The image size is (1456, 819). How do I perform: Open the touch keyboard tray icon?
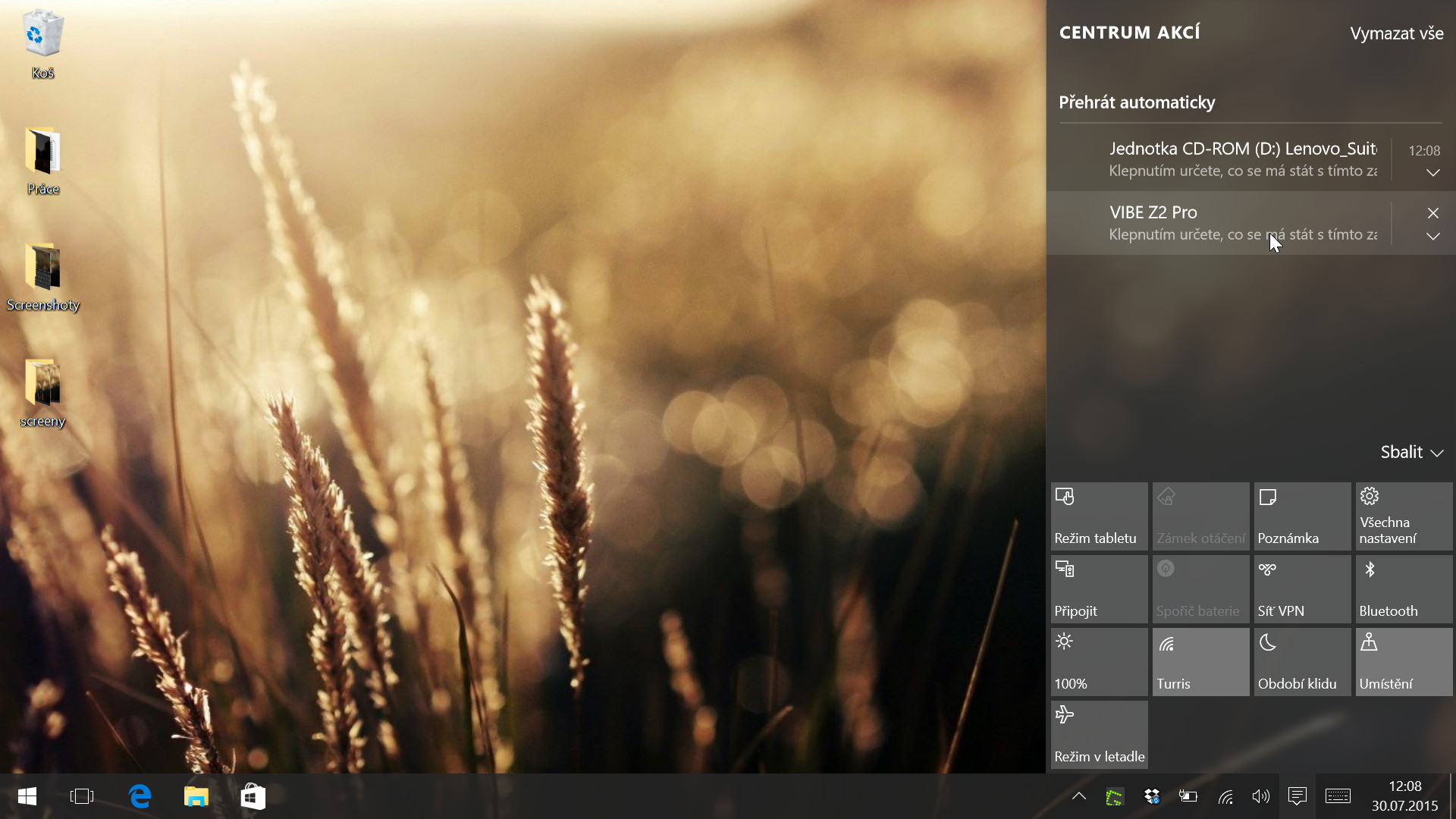[1338, 796]
